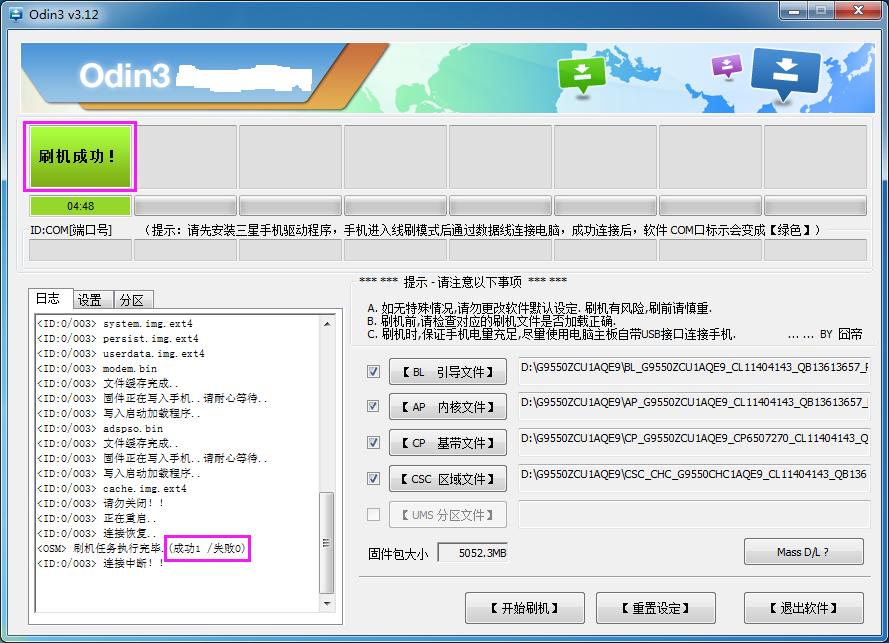Select log line userdata.img.ext4
Image resolution: width=889 pixels, height=643 pixels.
(121, 353)
